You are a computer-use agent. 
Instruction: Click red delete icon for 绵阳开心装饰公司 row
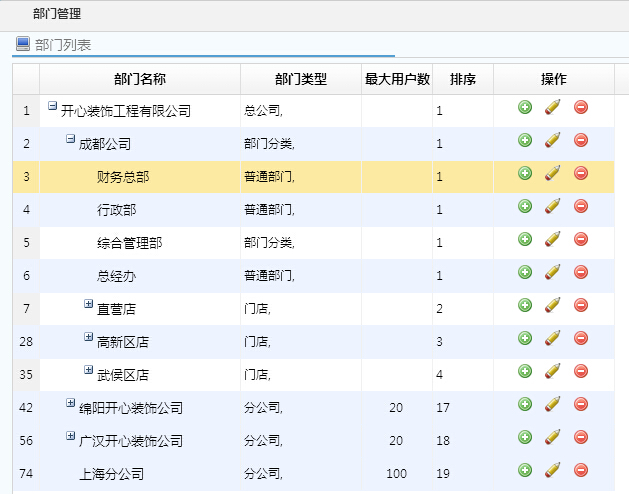click(x=580, y=404)
